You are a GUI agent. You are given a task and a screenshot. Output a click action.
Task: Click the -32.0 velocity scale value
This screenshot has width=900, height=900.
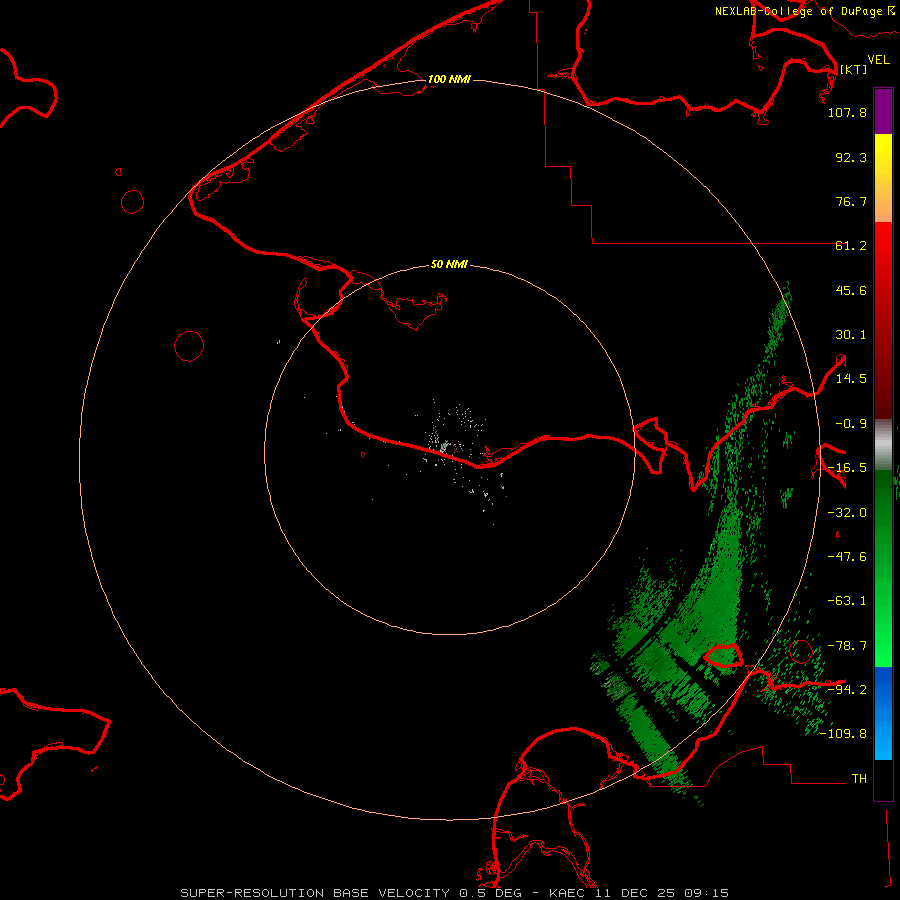[847, 513]
